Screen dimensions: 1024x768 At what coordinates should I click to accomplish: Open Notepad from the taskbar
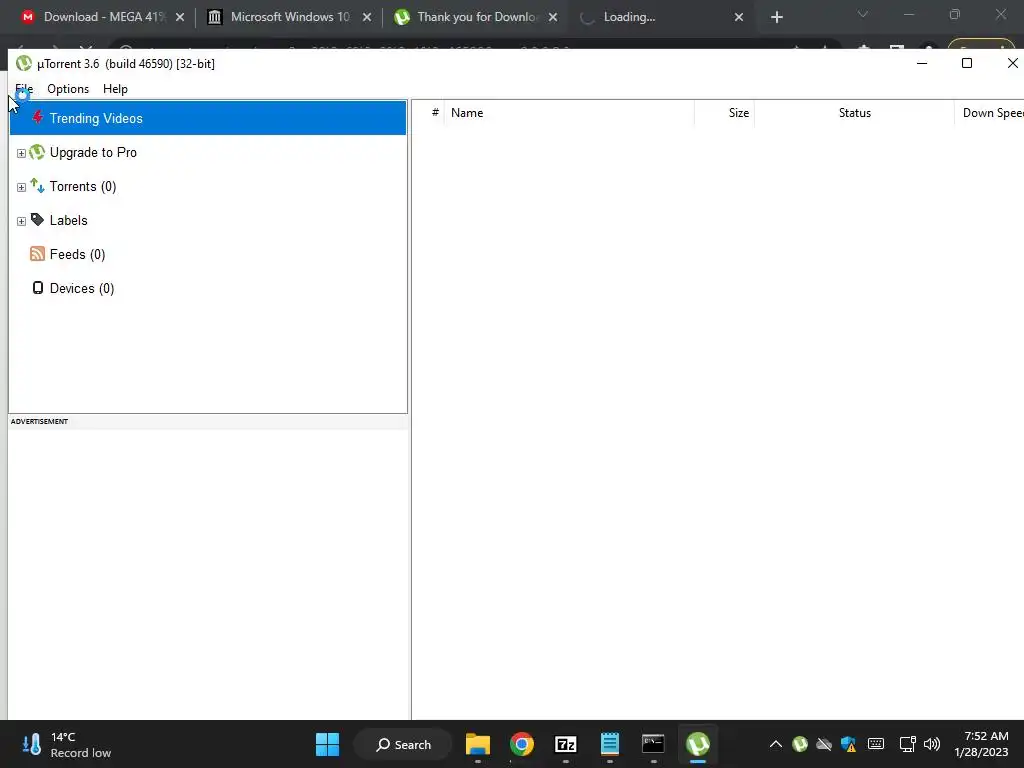click(609, 744)
